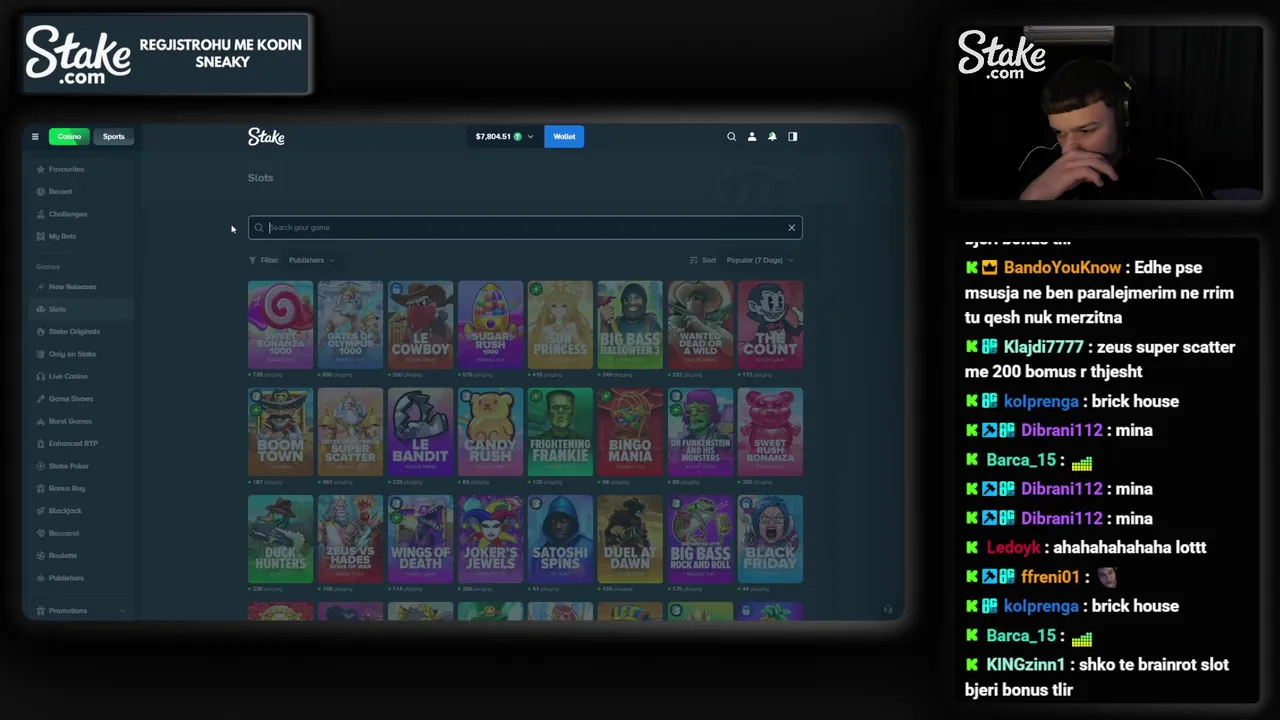Open the Gates of Olympus 1000 game

point(350,325)
